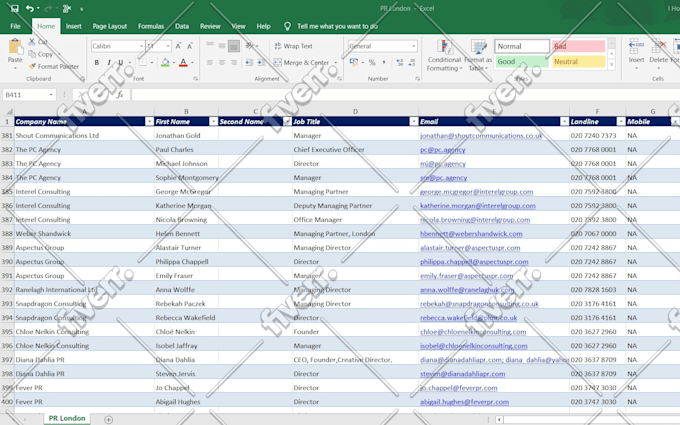Open the Job Title filter dropdown

coord(414,121)
